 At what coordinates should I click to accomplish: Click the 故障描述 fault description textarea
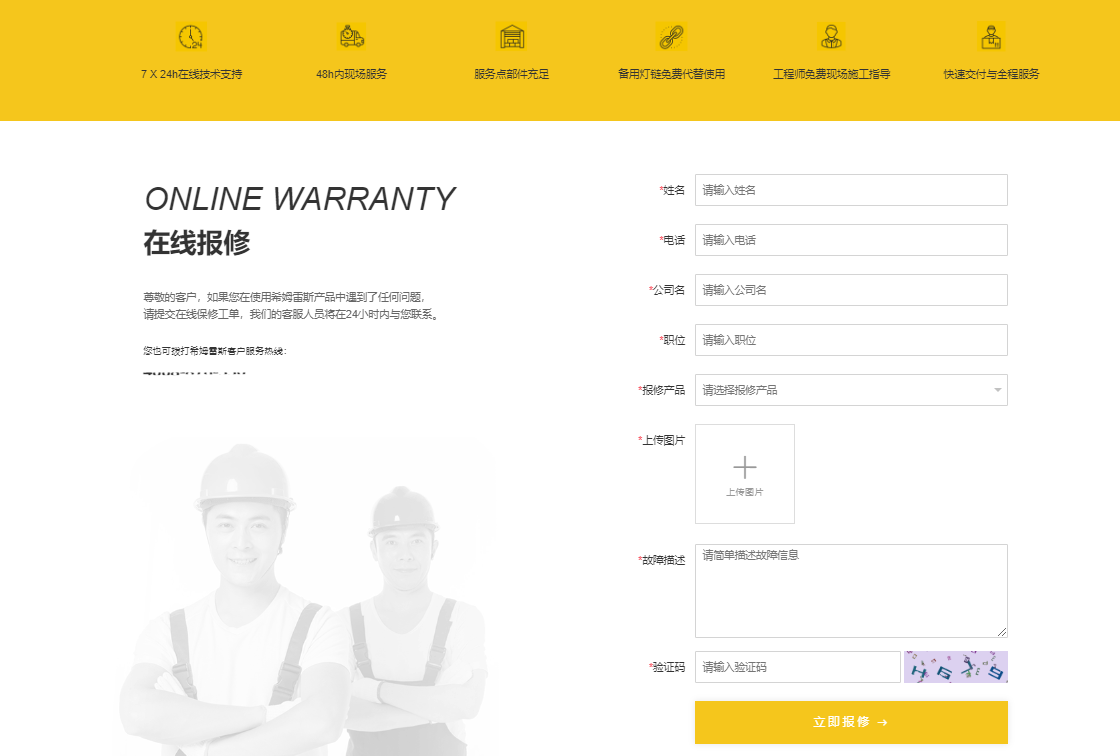pos(851,591)
